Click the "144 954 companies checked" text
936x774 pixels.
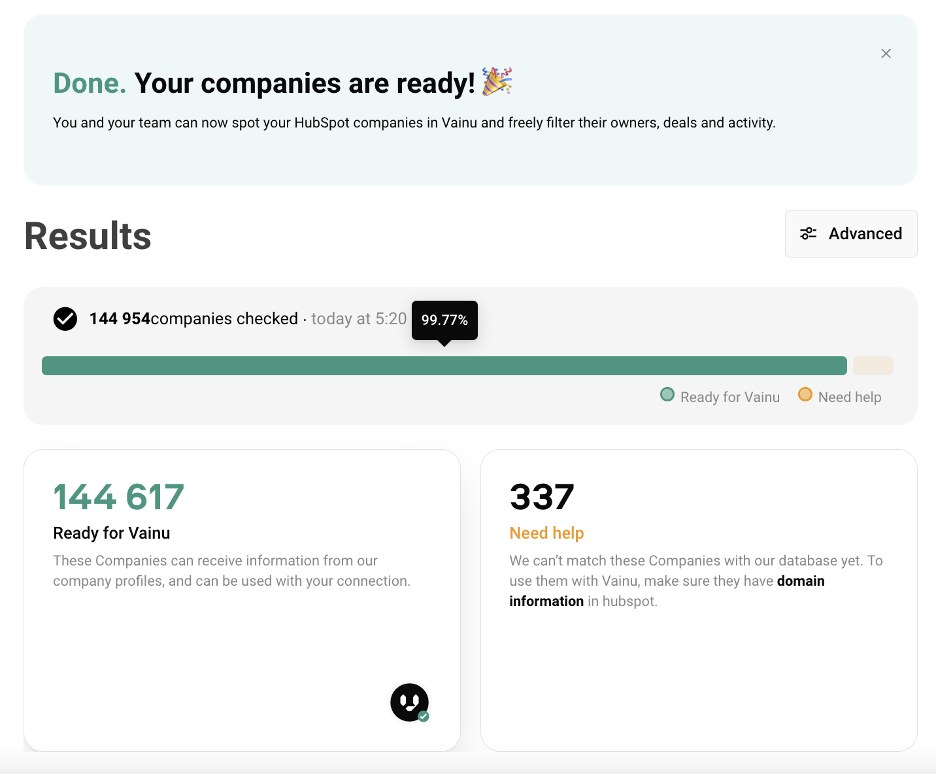click(x=194, y=319)
